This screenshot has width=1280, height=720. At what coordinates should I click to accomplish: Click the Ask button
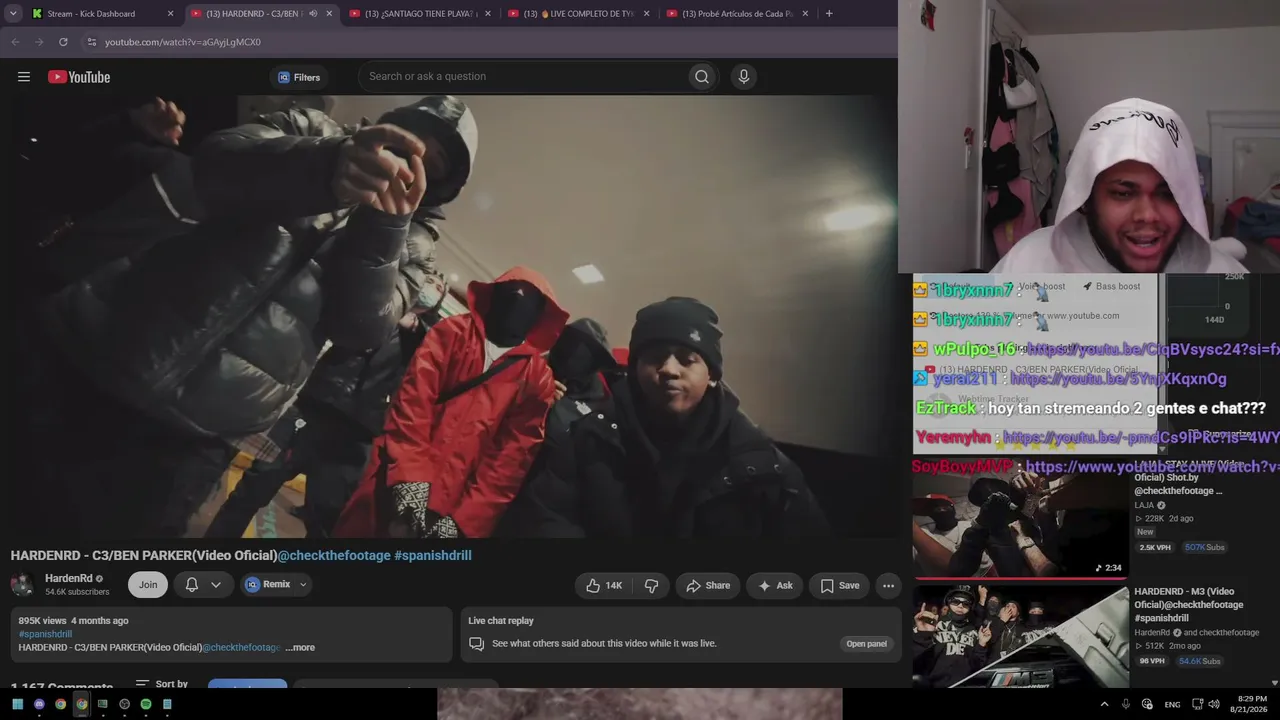point(775,586)
